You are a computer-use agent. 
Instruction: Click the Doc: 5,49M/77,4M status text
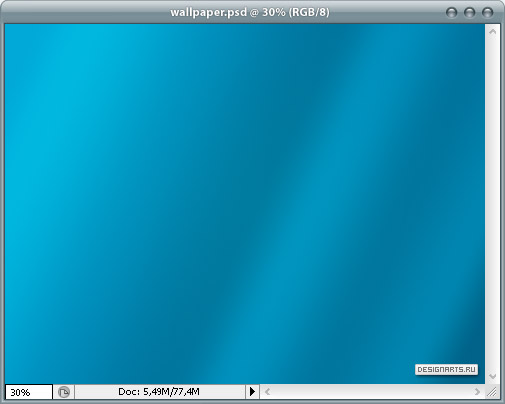click(x=159, y=392)
